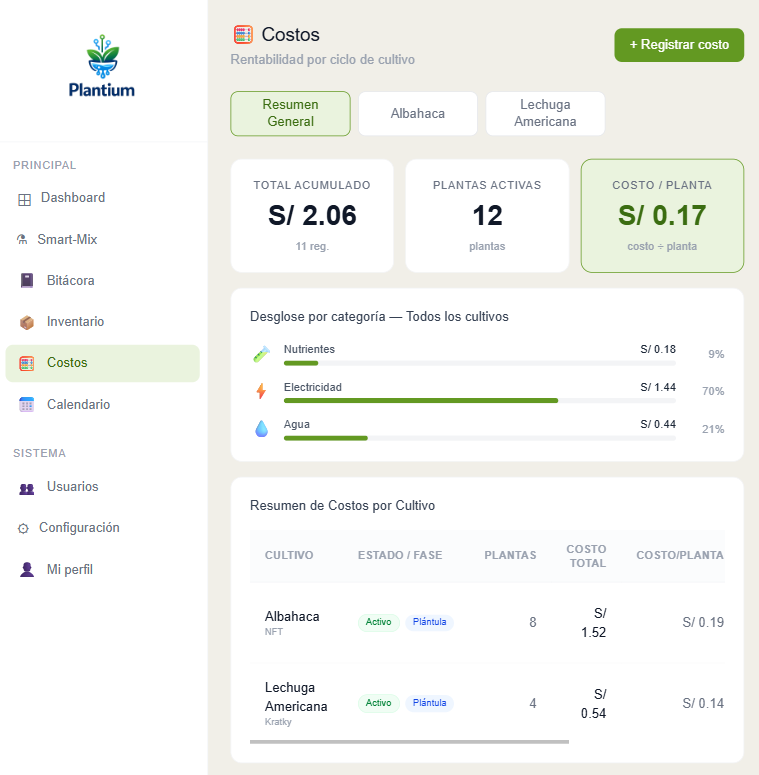The image size is (759, 775).
Task: Select Costos in the sidebar
Action: tap(102, 363)
